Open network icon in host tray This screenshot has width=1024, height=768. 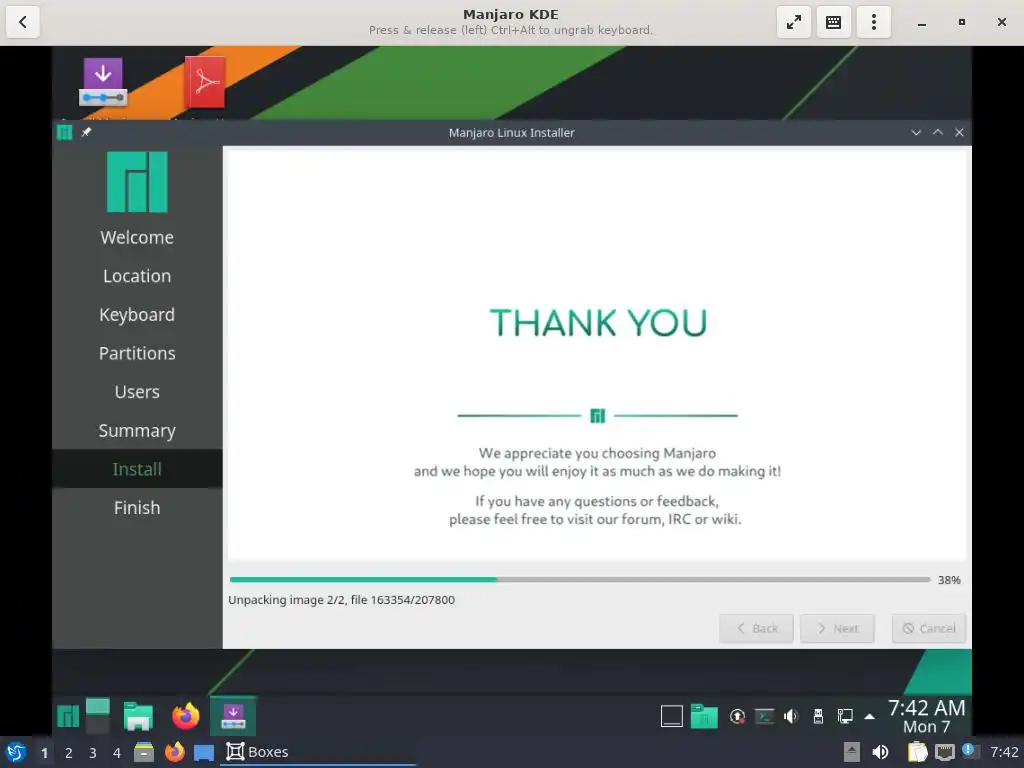(x=944, y=752)
